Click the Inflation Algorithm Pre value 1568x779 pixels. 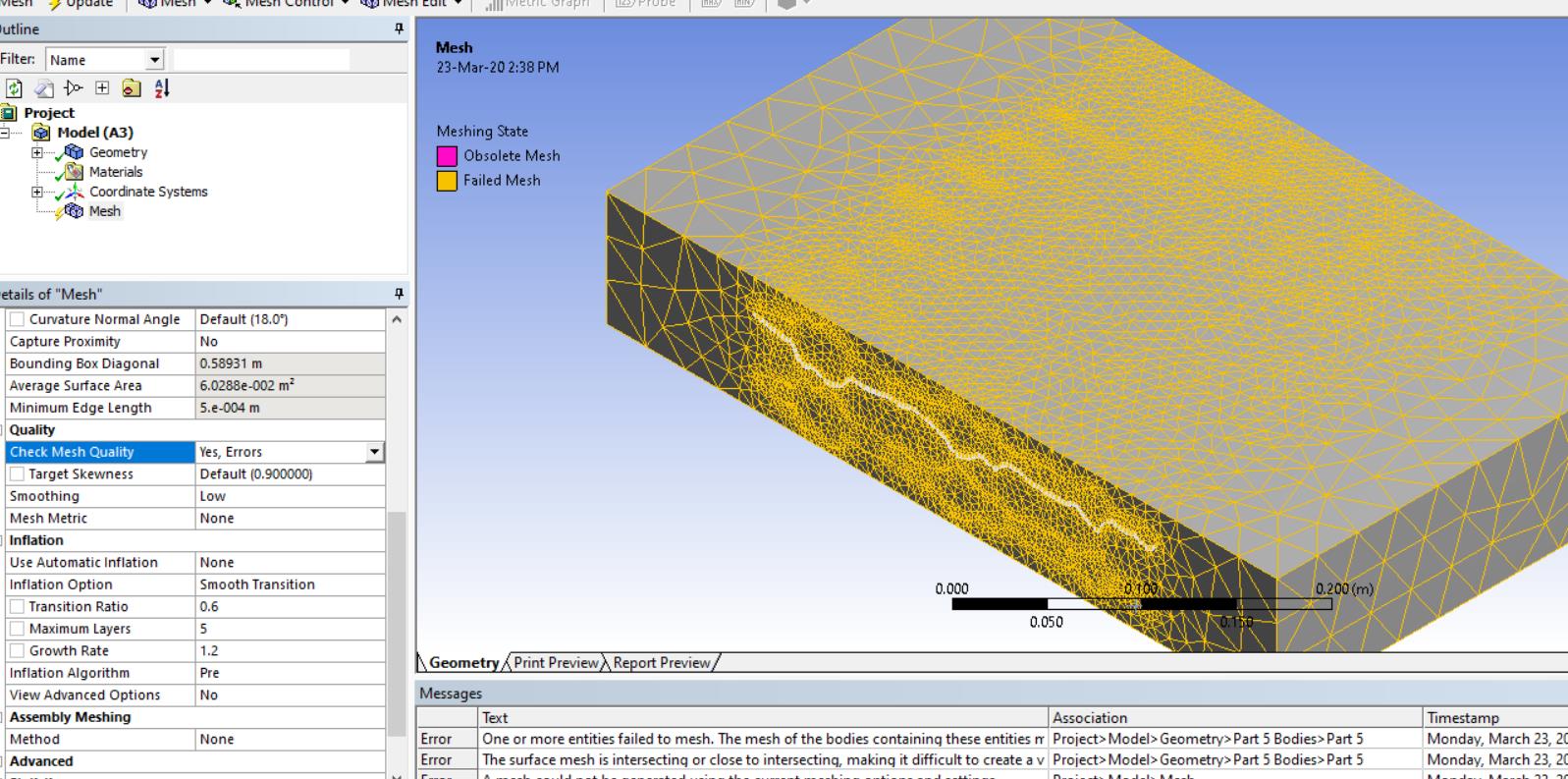click(291, 673)
